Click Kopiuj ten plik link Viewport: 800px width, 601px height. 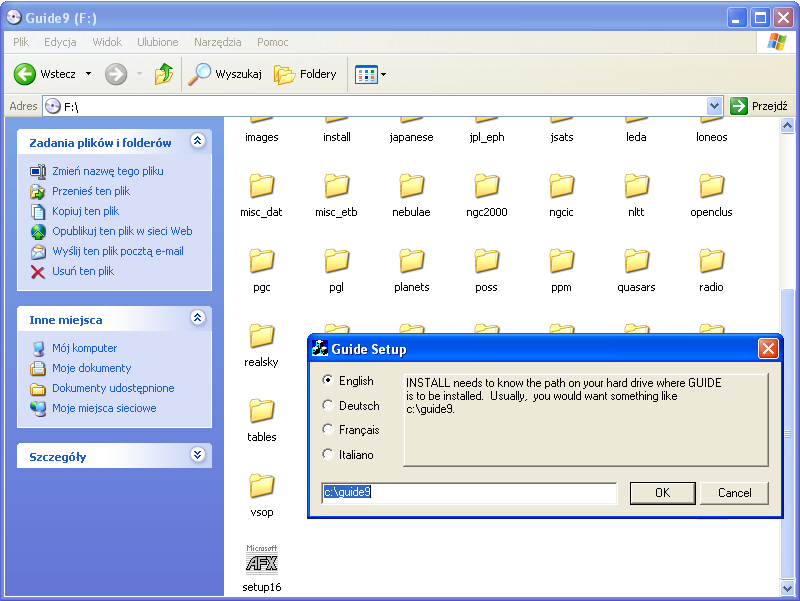click(85, 211)
